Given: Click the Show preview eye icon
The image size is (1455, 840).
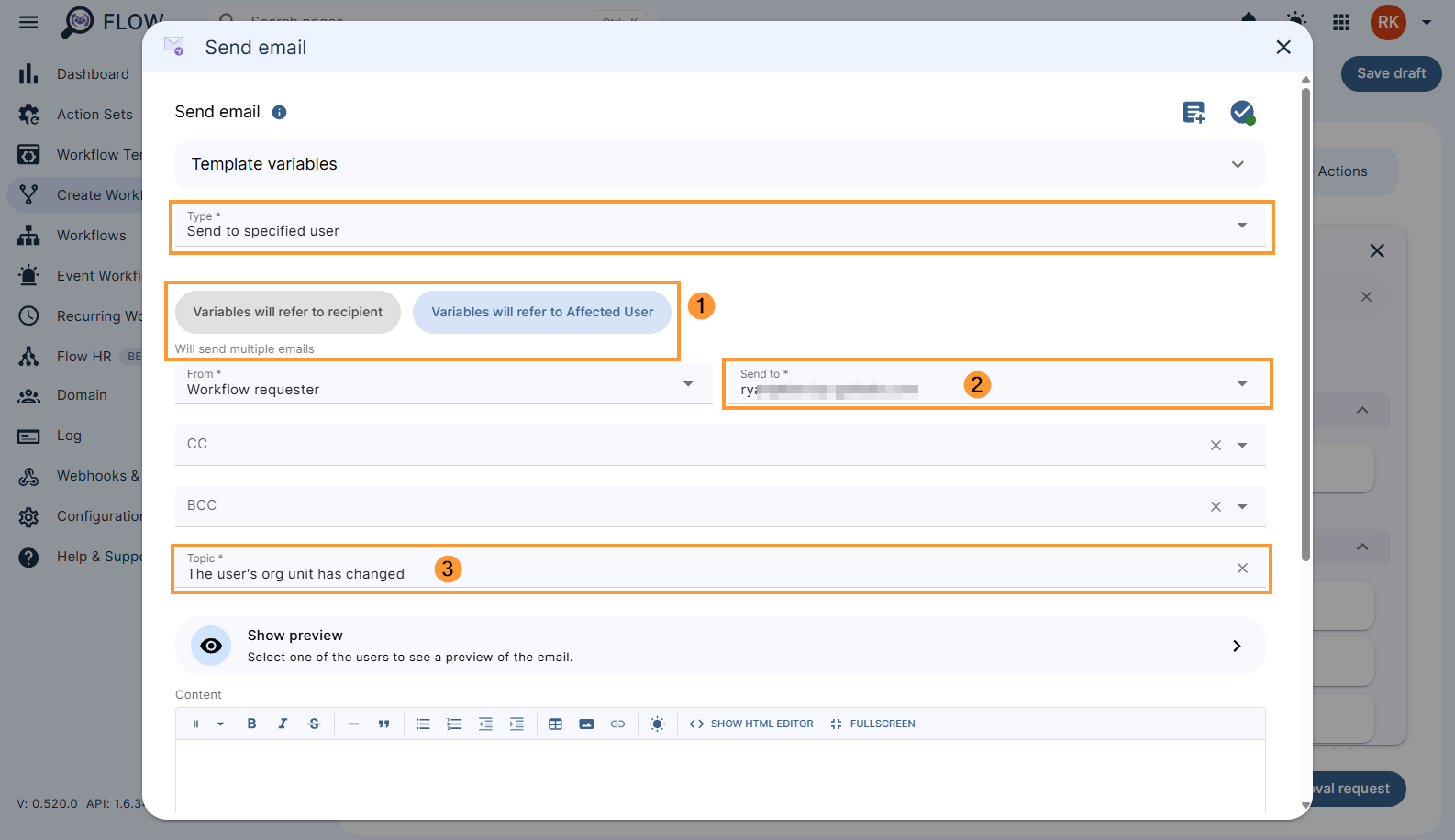Looking at the screenshot, I should [211, 646].
